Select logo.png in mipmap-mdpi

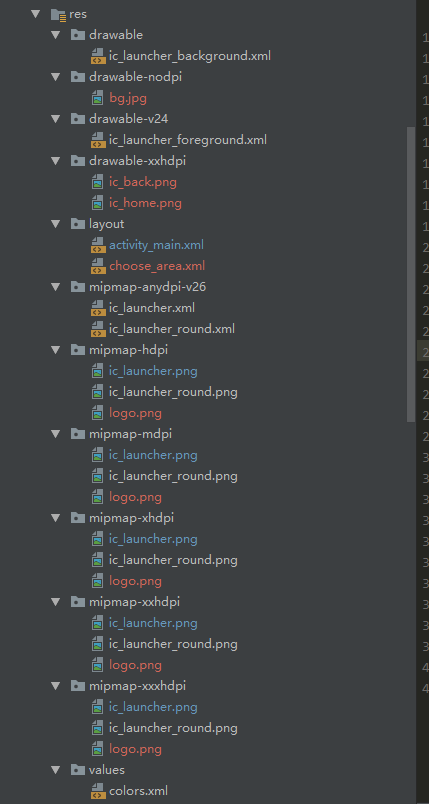pyautogui.click(x=135, y=497)
